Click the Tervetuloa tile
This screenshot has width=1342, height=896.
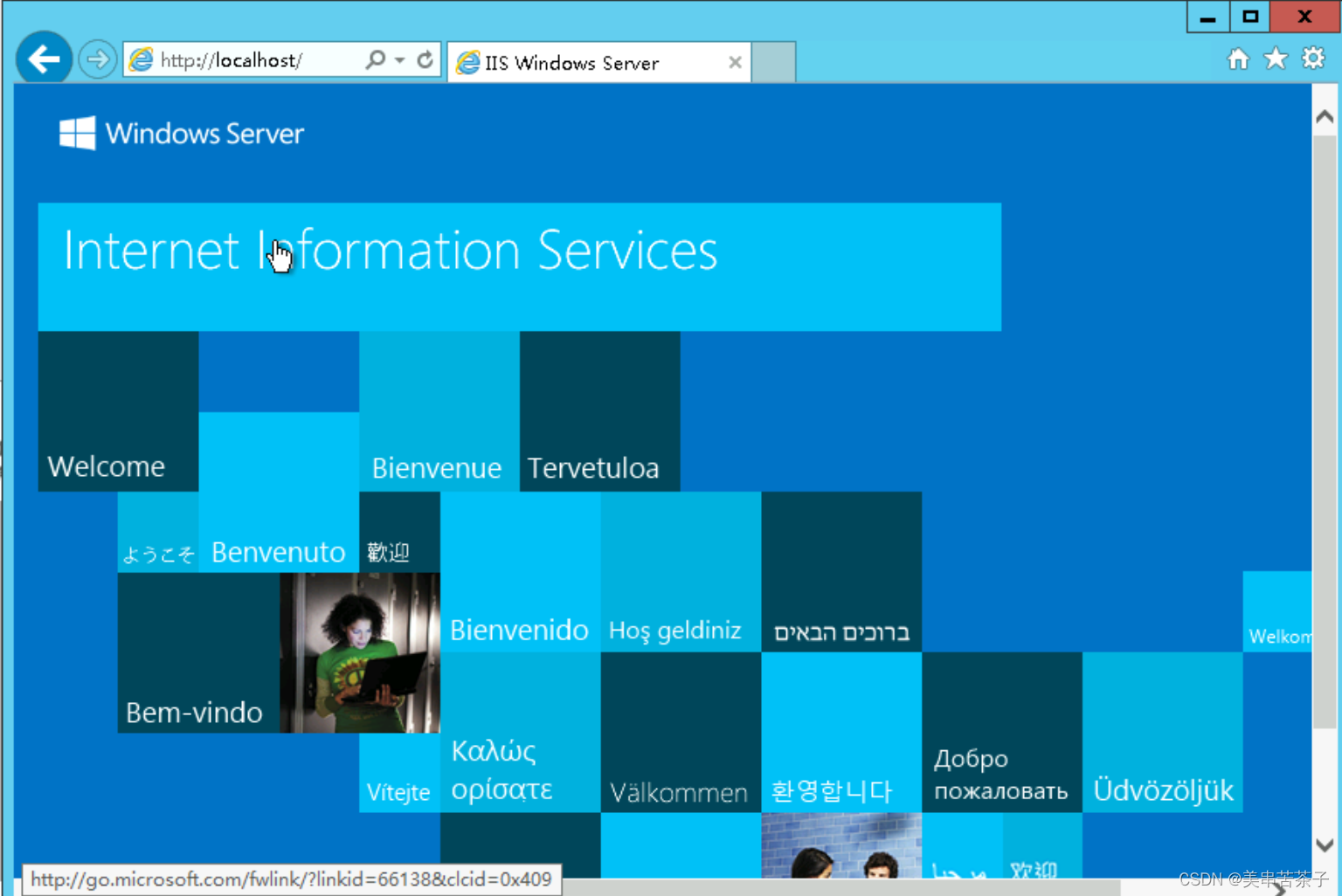click(x=600, y=411)
